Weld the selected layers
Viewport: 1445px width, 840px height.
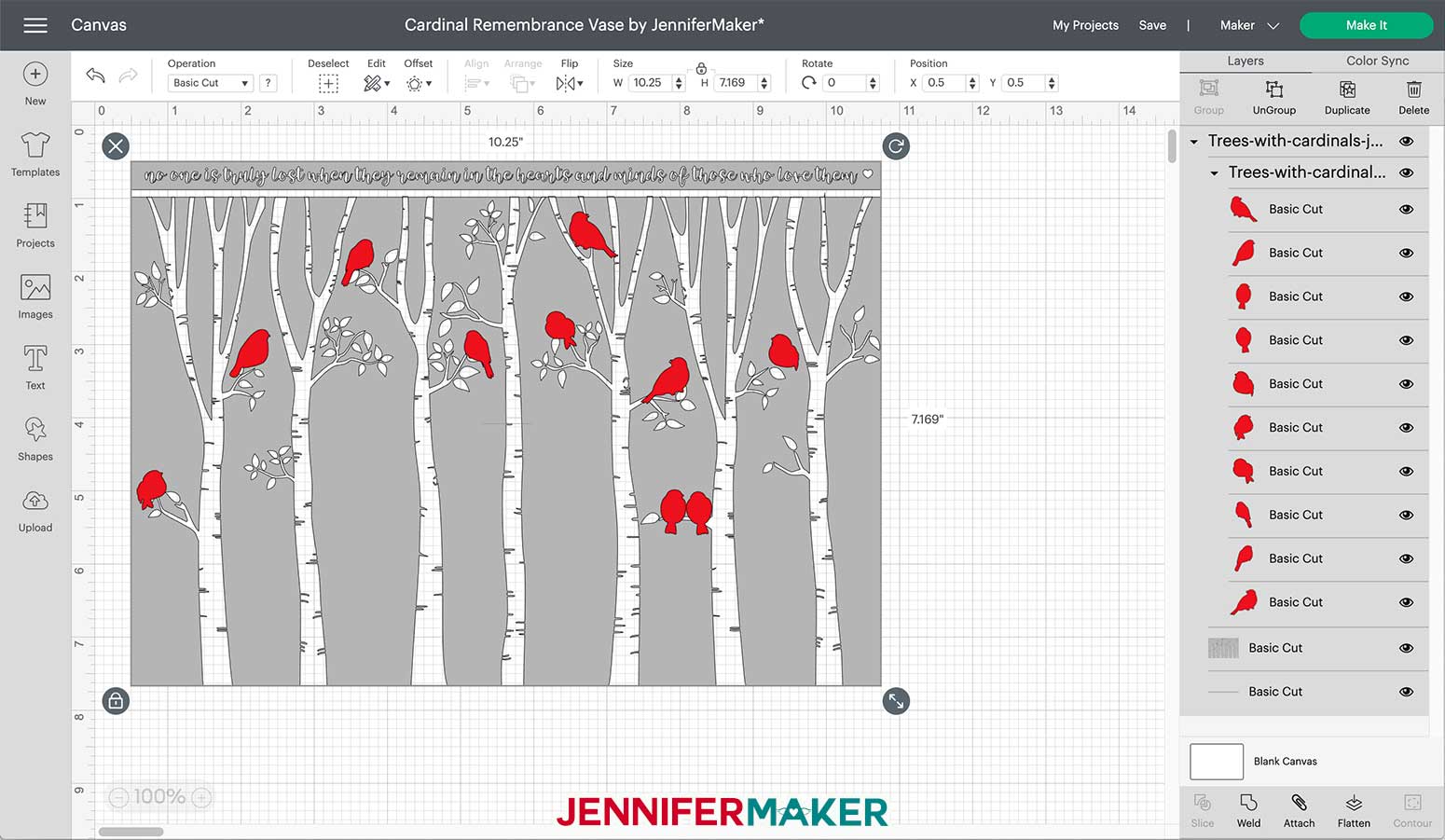[1248, 810]
